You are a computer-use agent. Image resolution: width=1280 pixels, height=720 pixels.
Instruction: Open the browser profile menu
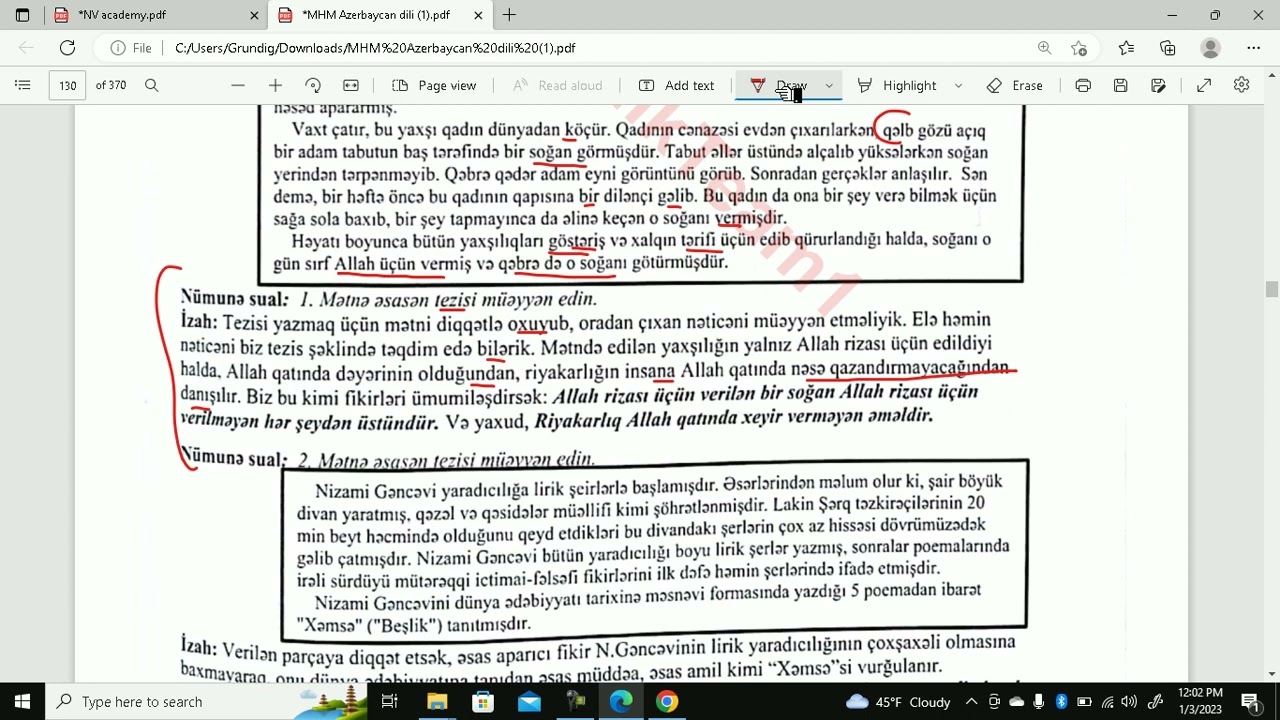pos(1210,48)
